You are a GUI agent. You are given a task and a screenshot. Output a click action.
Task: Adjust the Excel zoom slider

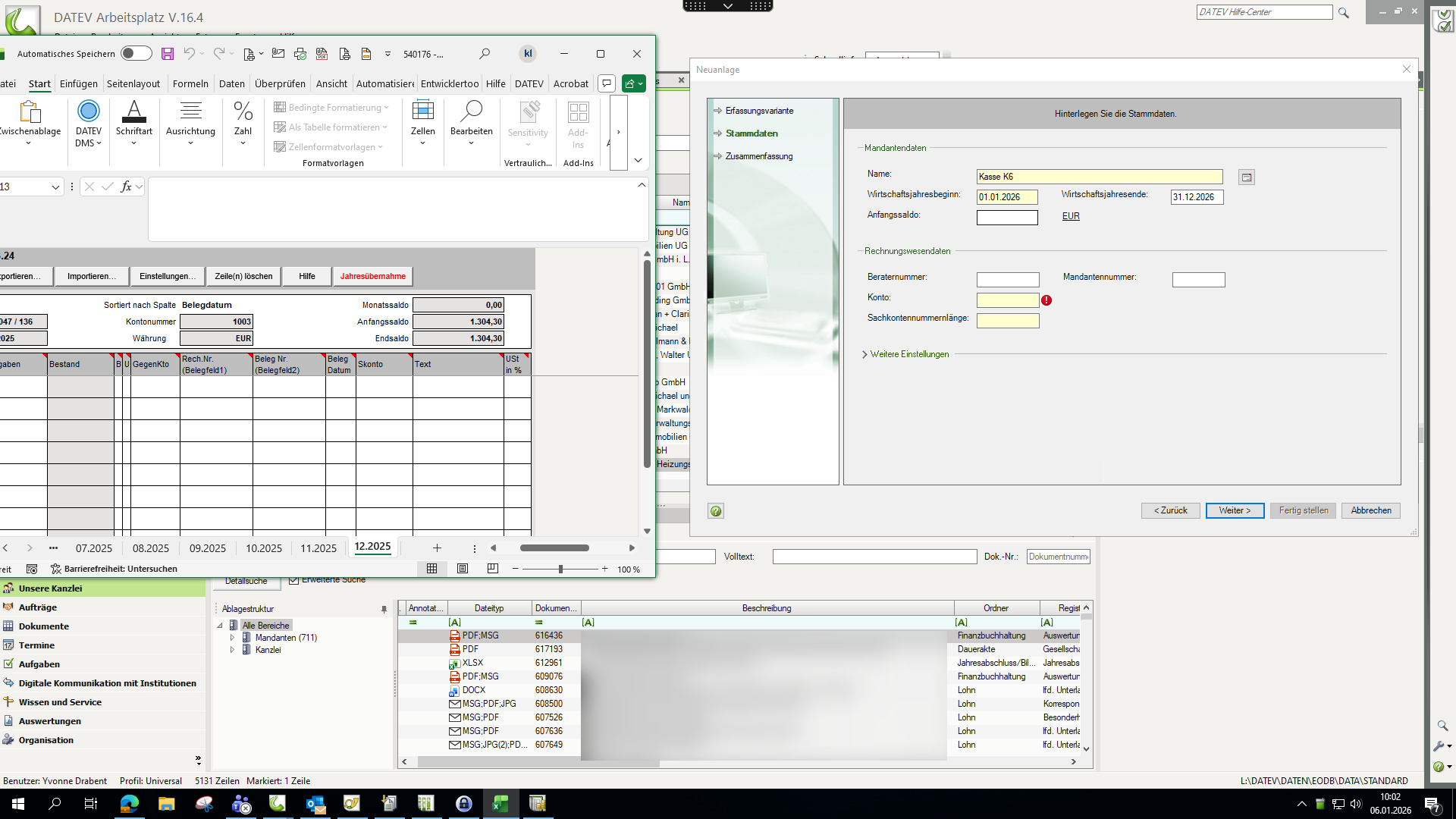coord(560,569)
